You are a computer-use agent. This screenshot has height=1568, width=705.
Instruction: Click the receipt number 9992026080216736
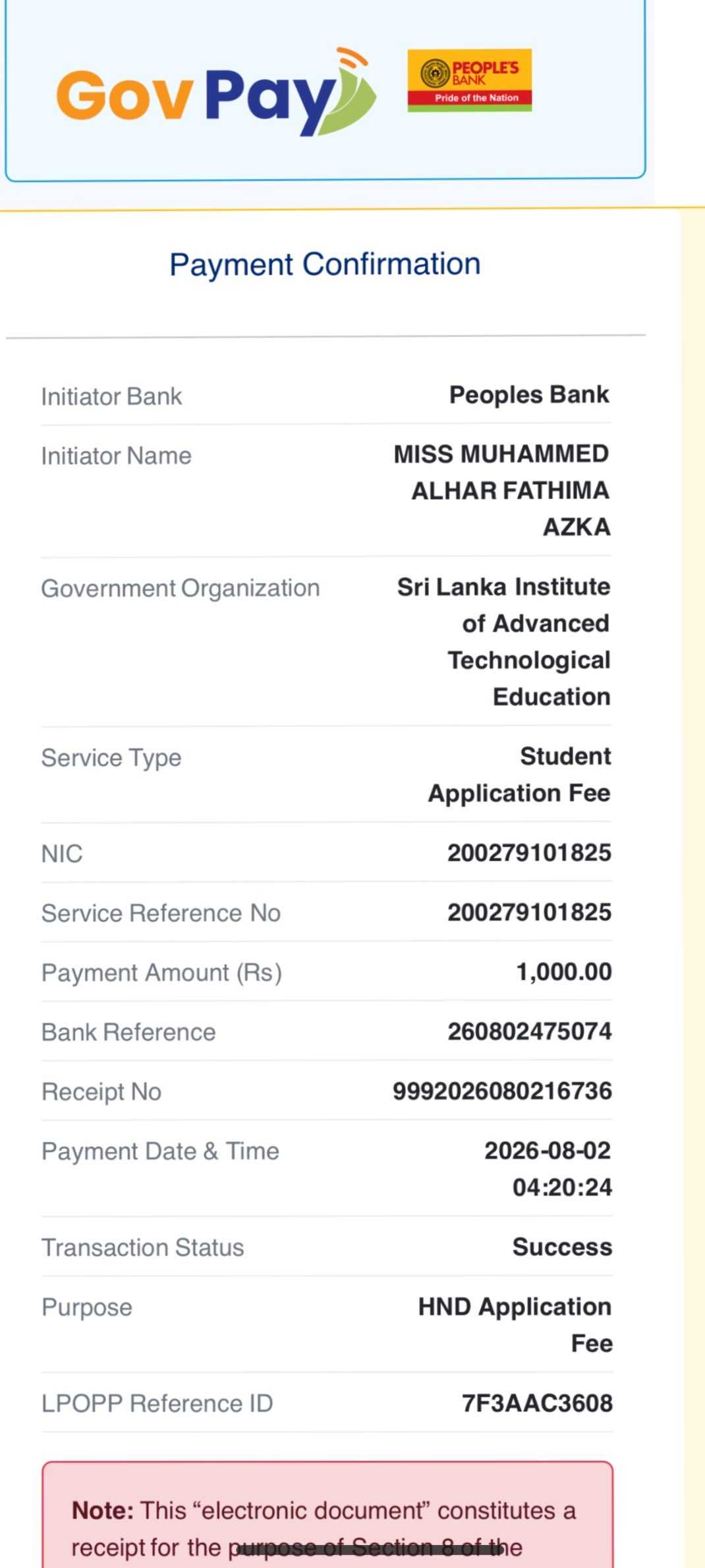503,1091
